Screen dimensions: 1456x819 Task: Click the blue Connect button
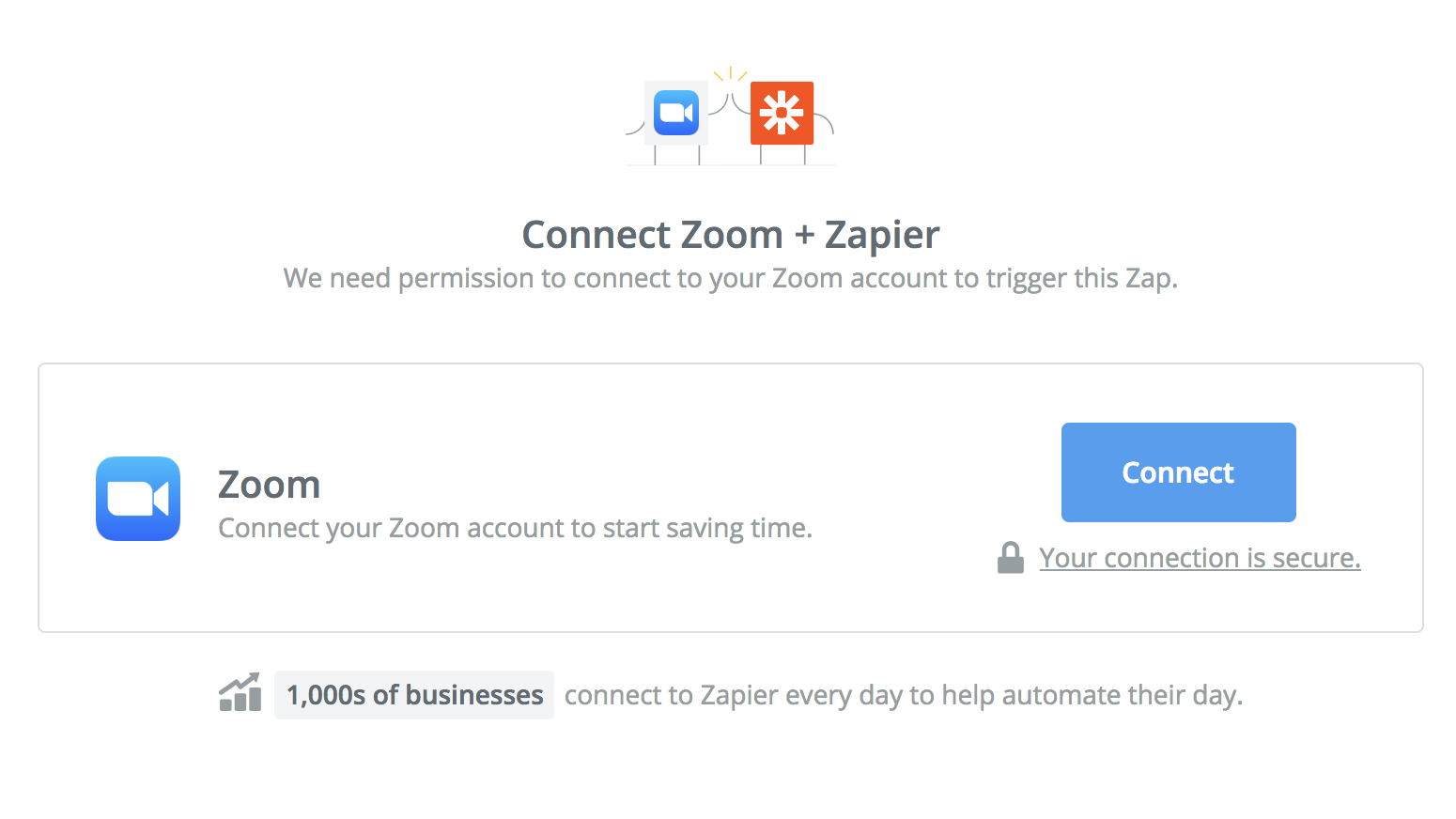(x=1178, y=472)
